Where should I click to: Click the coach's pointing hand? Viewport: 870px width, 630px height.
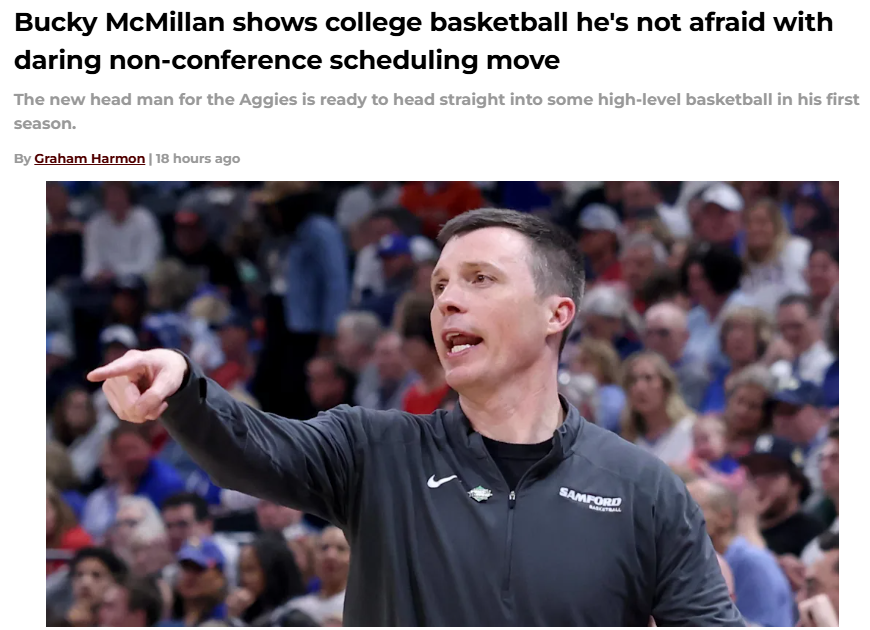139,383
